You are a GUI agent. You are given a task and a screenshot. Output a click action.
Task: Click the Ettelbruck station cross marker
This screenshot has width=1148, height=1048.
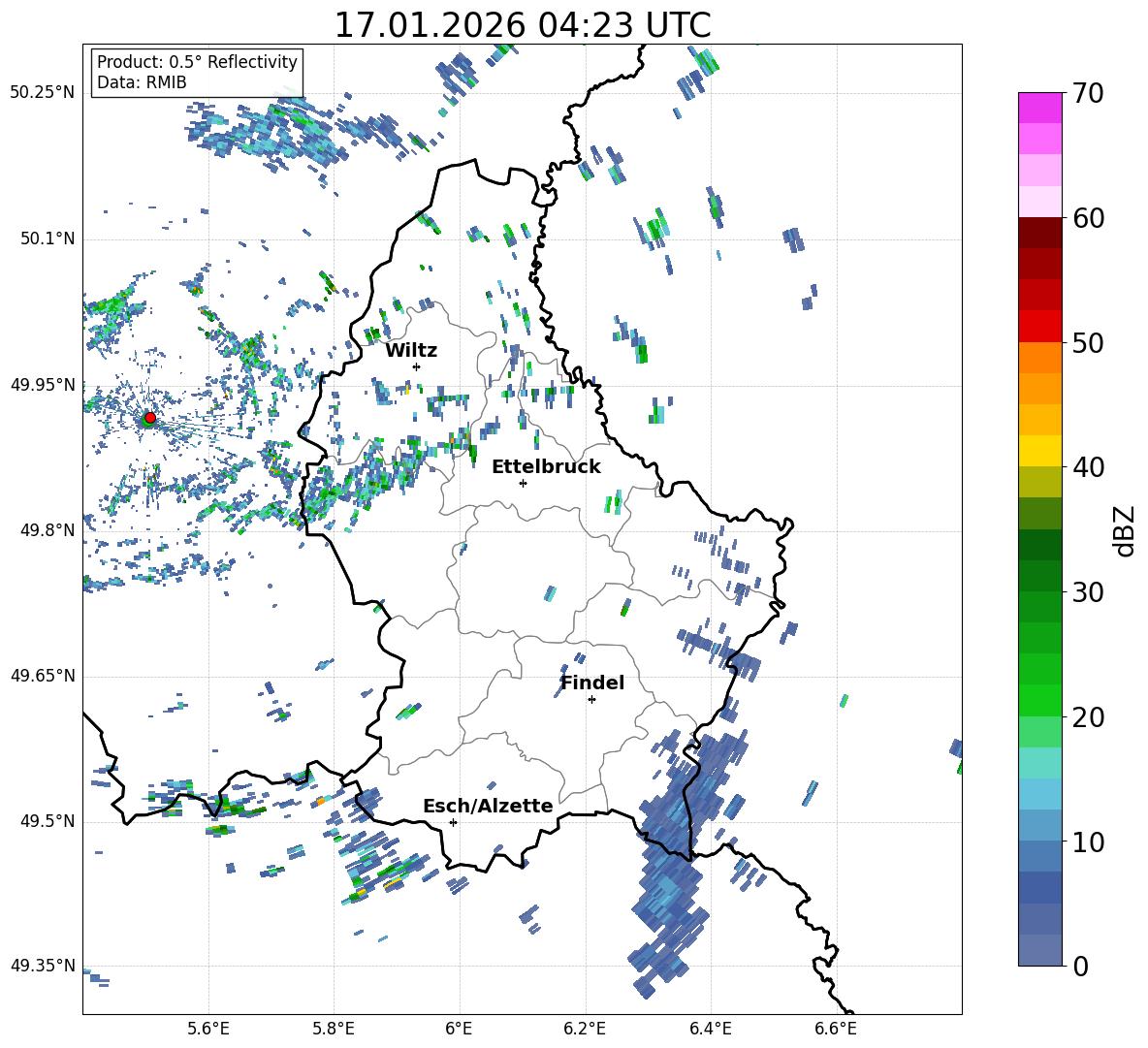pos(523,483)
